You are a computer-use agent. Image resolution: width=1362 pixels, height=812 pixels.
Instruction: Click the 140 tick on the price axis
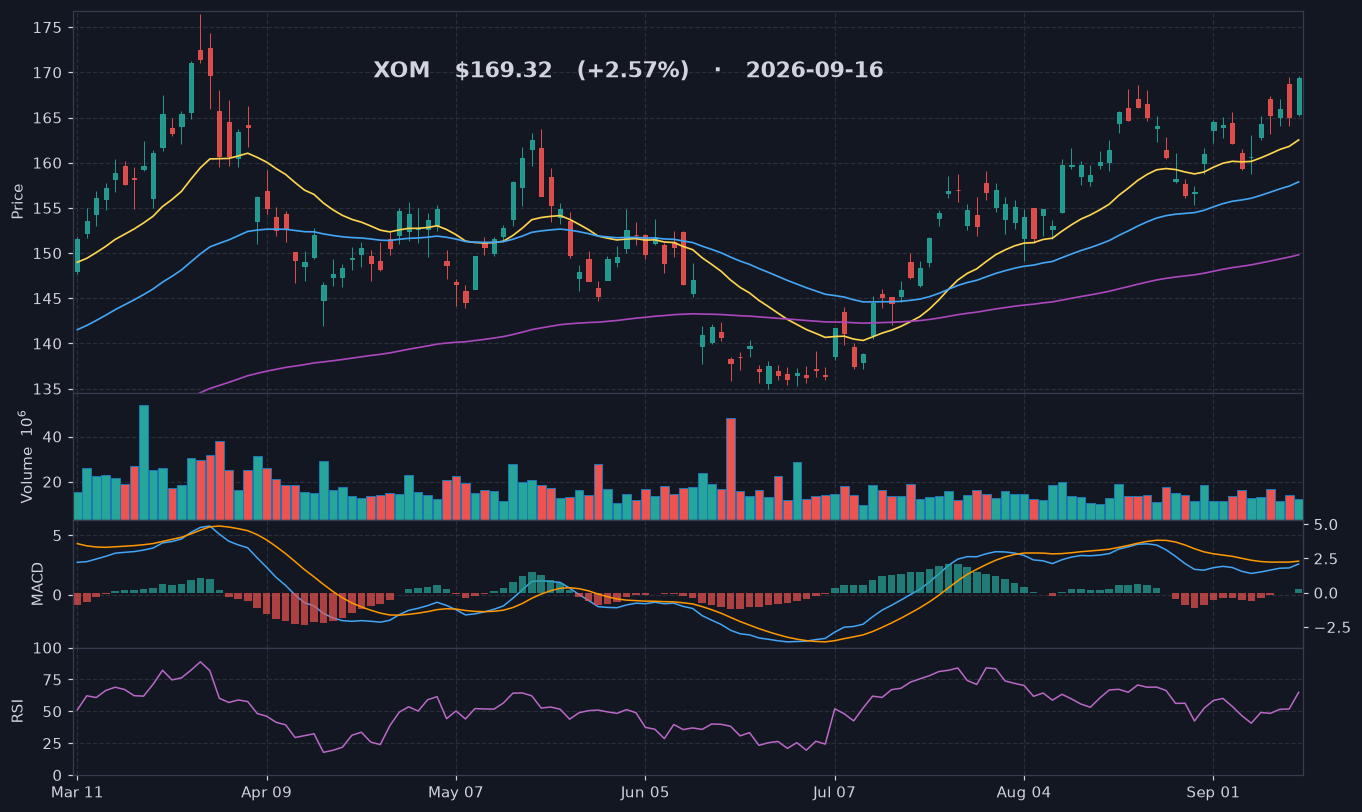[x=49, y=344]
